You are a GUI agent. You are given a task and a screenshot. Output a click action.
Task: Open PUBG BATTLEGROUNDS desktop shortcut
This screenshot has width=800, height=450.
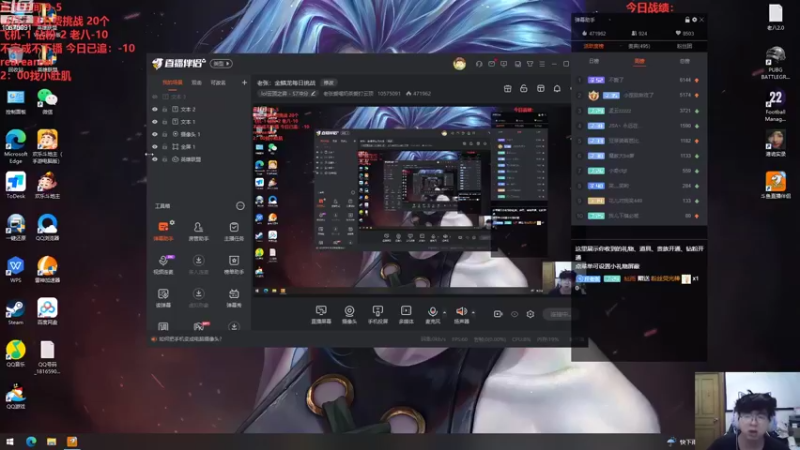(x=775, y=63)
